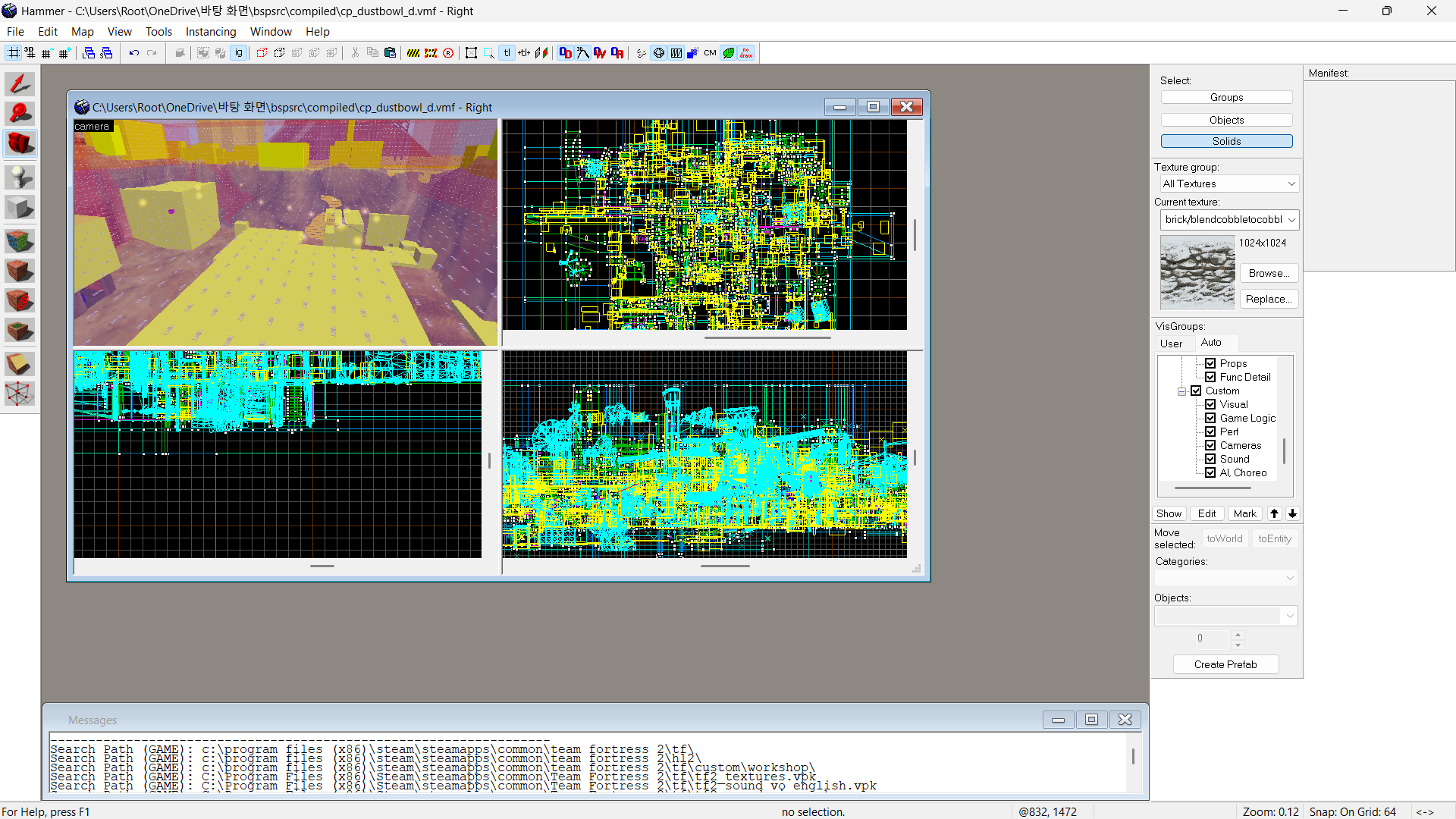The width and height of the screenshot is (1456, 819).
Task: Open the Map menu
Action: [82, 32]
